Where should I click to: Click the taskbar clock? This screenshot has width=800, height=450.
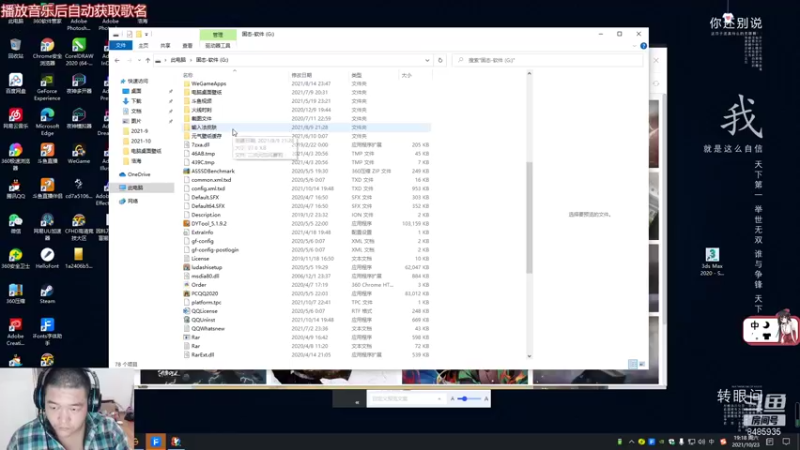pos(745,441)
